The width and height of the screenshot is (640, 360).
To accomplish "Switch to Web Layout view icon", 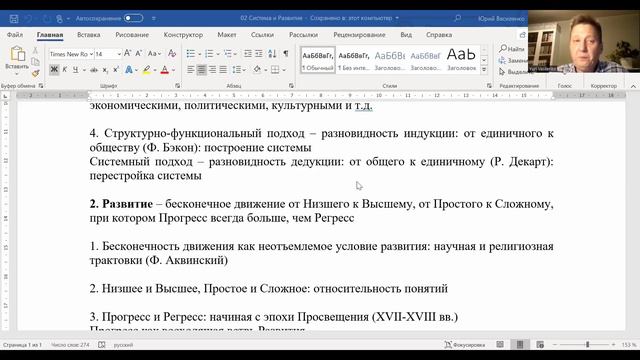I will (540, 345).
